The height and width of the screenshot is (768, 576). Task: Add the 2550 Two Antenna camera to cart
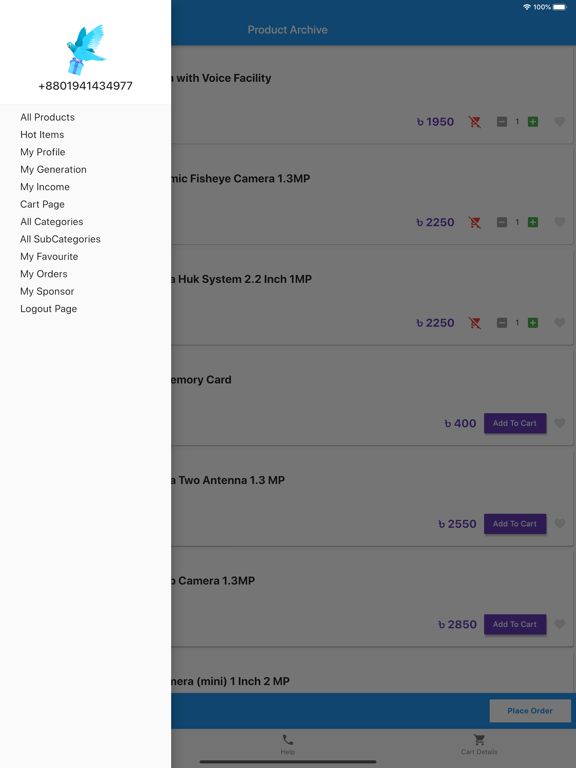point(515,524)
